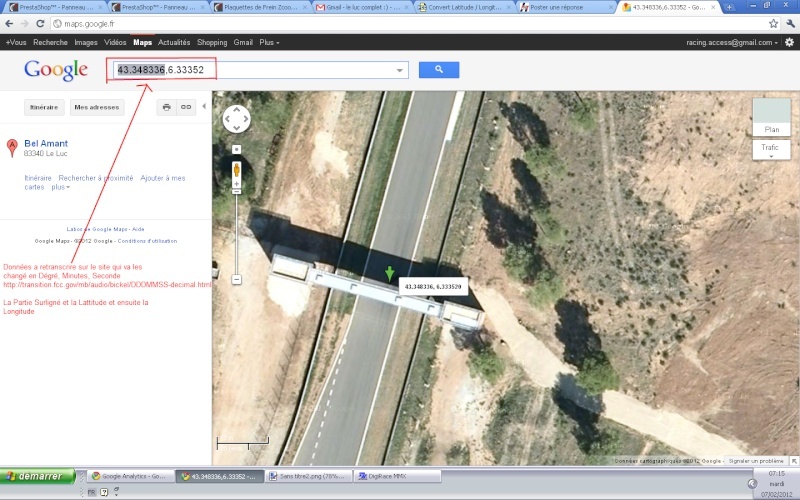The image size is (800, 500).
Task: Click the red marker A pin icon
Action: (x=12, y=148)
